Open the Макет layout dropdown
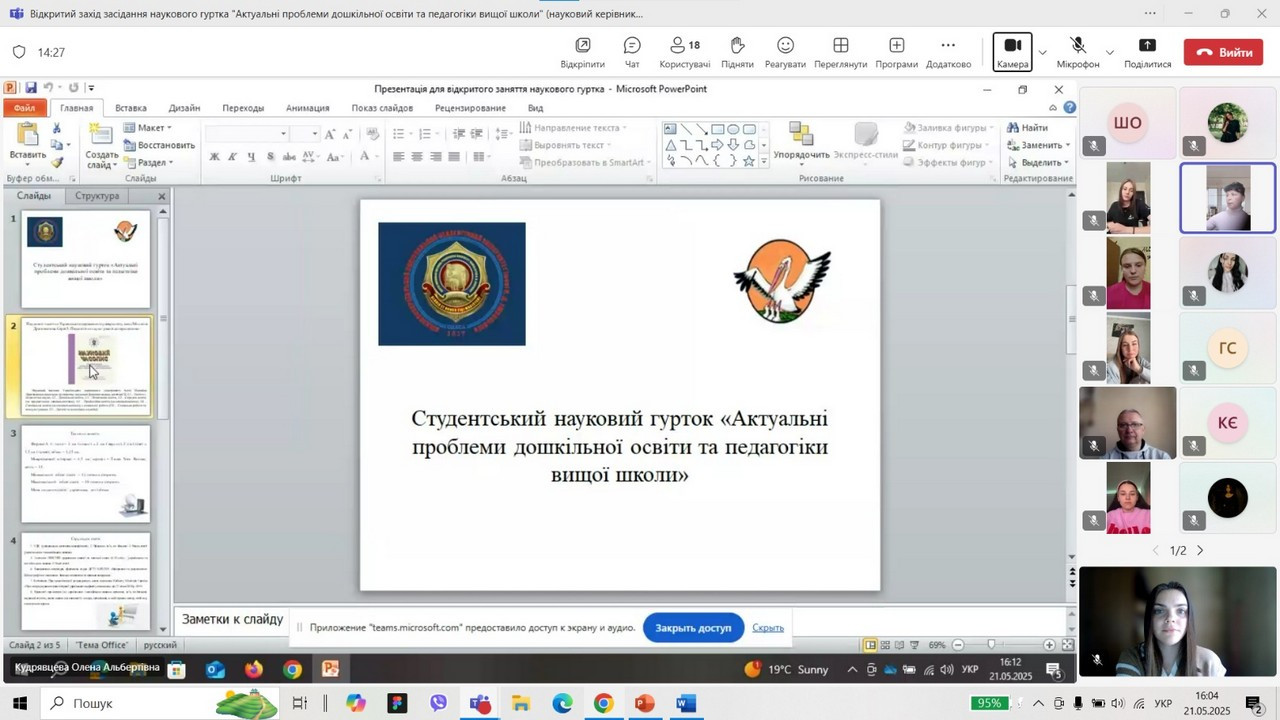This screenshot has width=1280, height=720. coord(152,128)
